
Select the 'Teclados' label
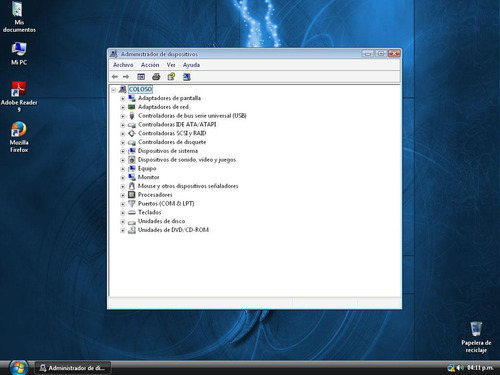point(150,212)
